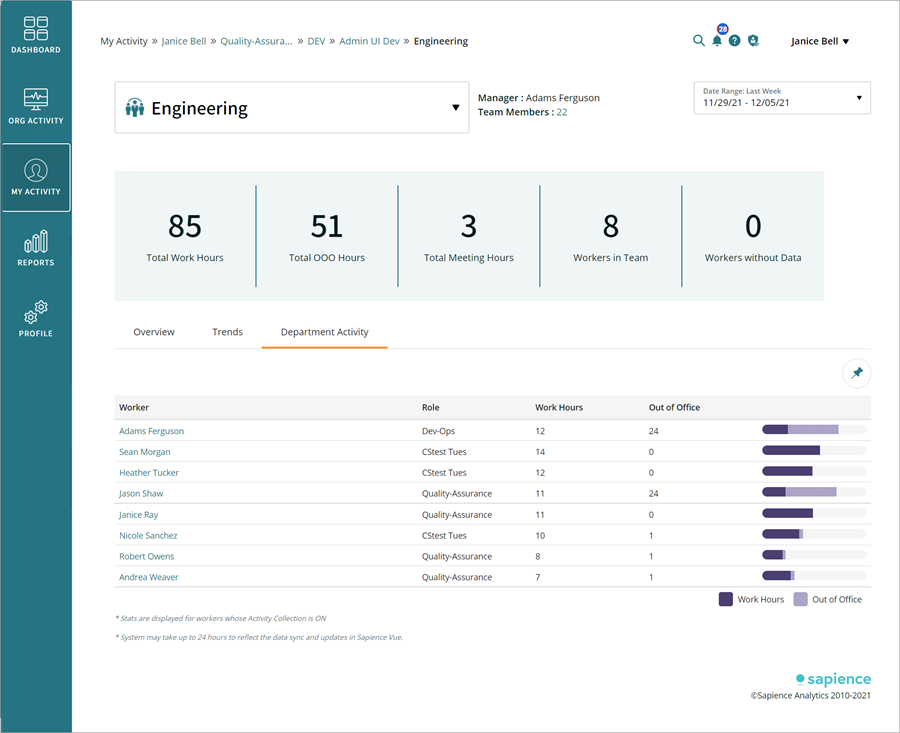Image resolution: width=900 pixels, height=733 pixels.
Task: Open worker Andrea Weaver
Action: point(149,577)
